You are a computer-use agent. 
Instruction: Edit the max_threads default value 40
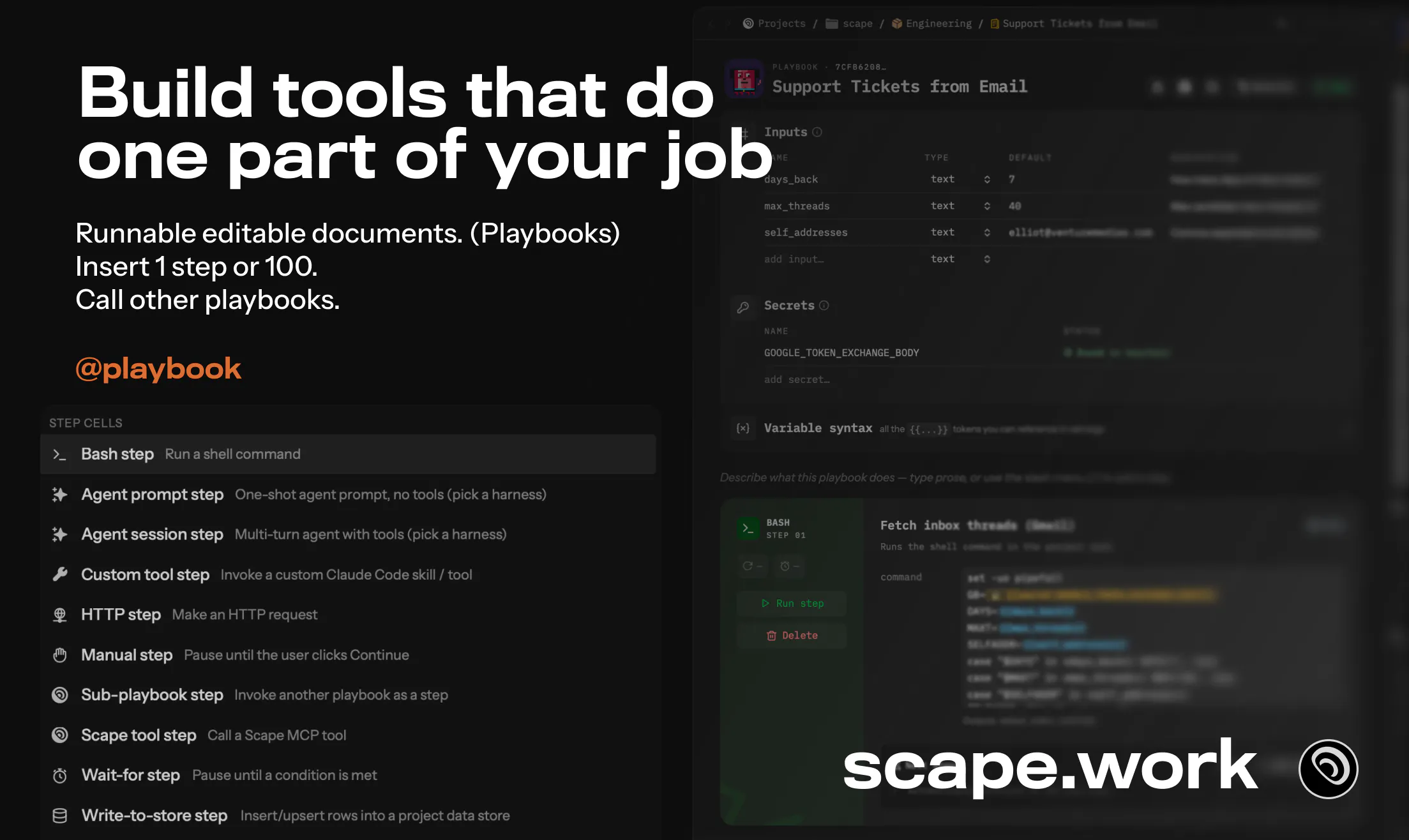[1014, 206]
